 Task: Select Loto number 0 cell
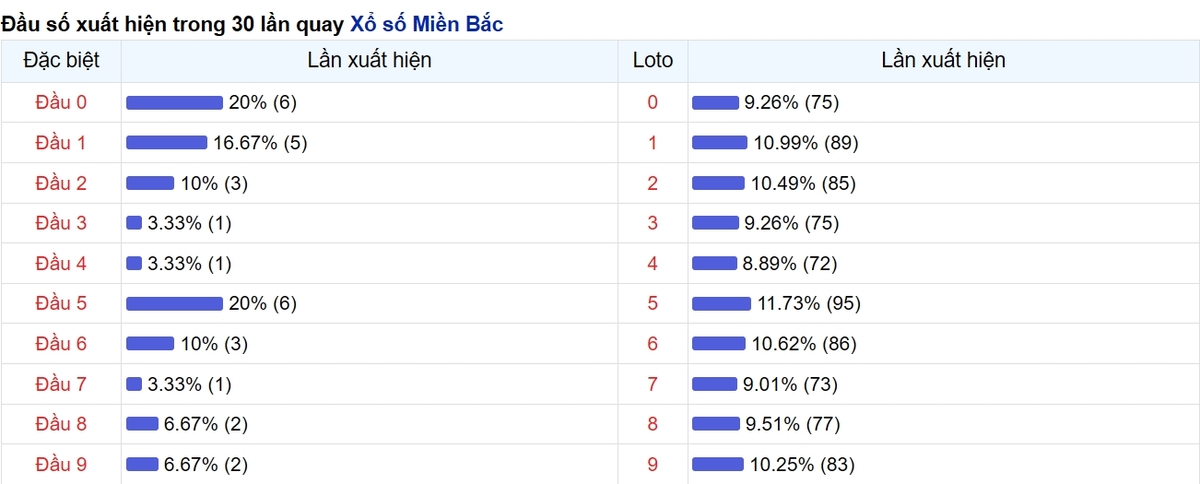click(x=653, y=102)
